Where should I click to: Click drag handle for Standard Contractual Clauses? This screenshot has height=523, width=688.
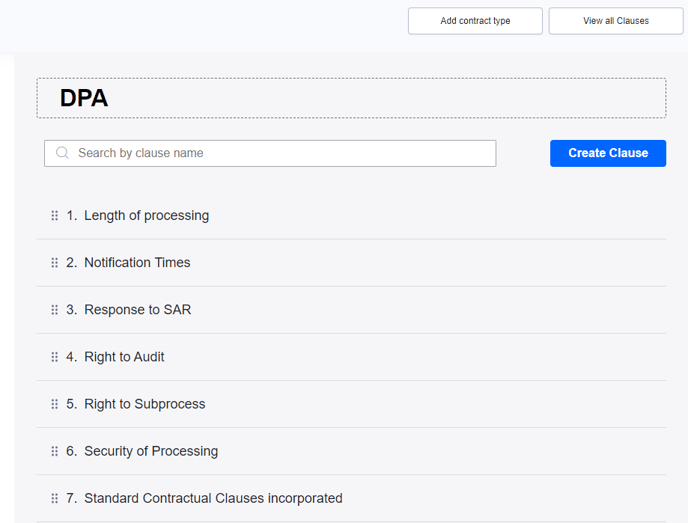coord(55,498)
